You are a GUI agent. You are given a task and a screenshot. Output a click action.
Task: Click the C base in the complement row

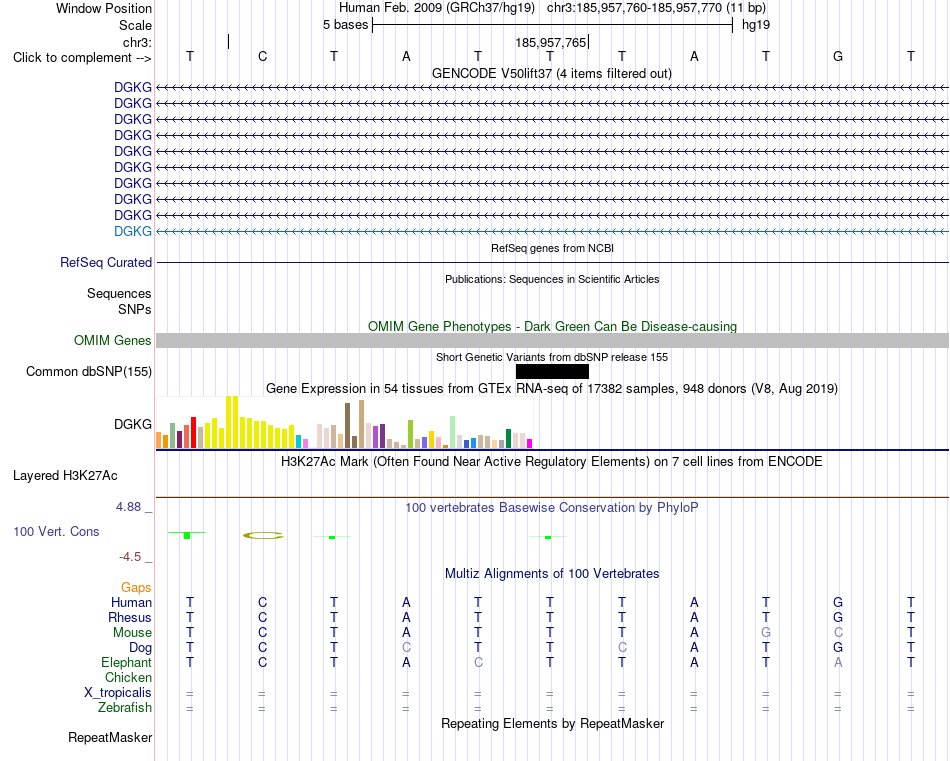262,56
